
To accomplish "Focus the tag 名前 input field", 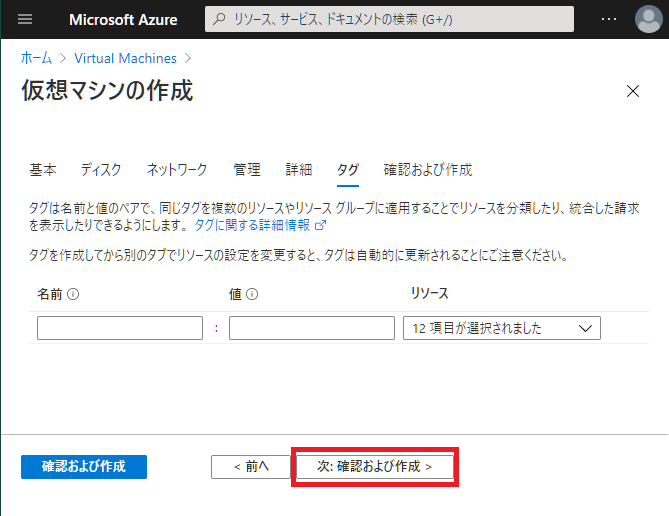I will (x=120, y=328).
